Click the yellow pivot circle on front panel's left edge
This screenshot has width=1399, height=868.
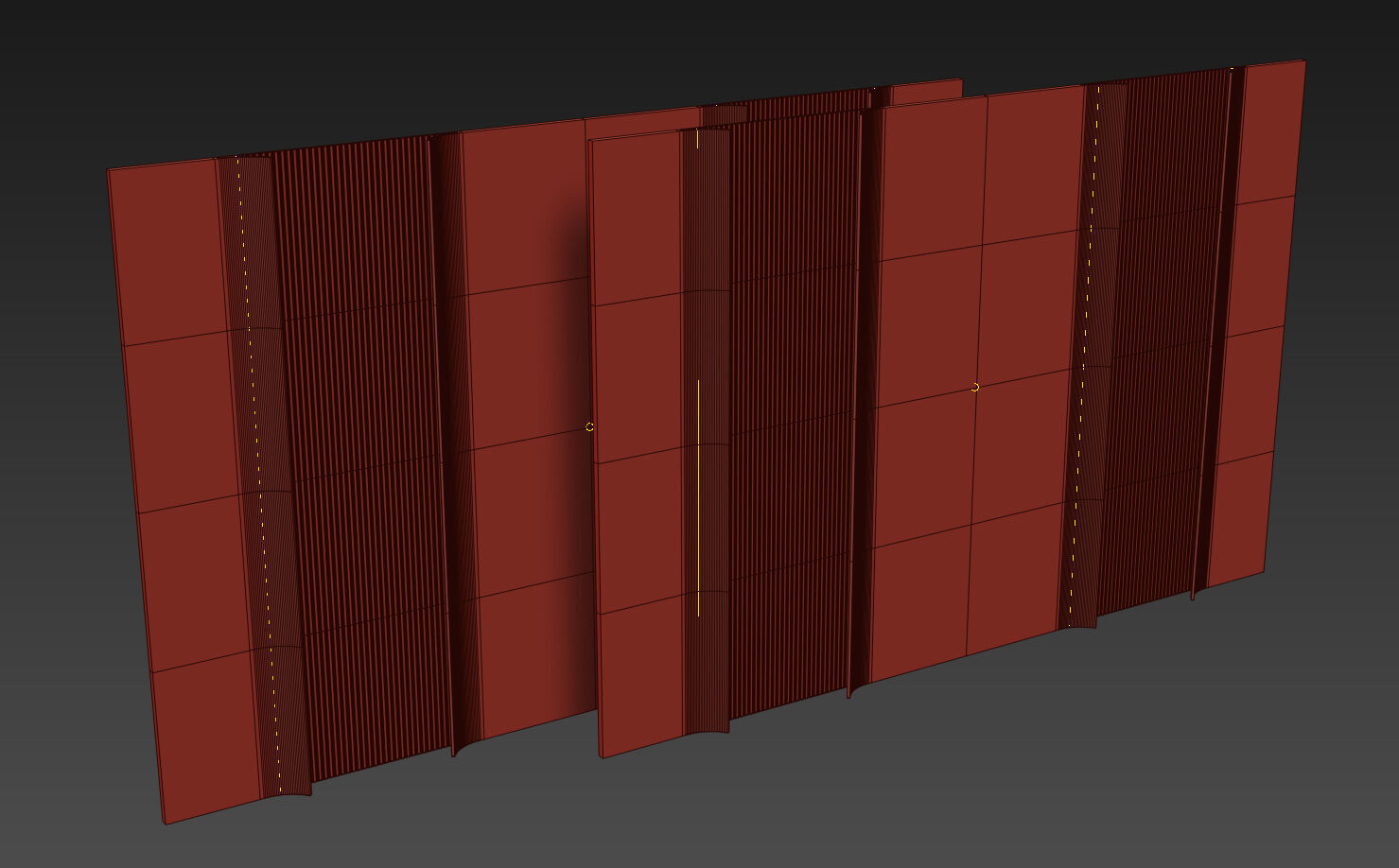[x=589, y=426]
